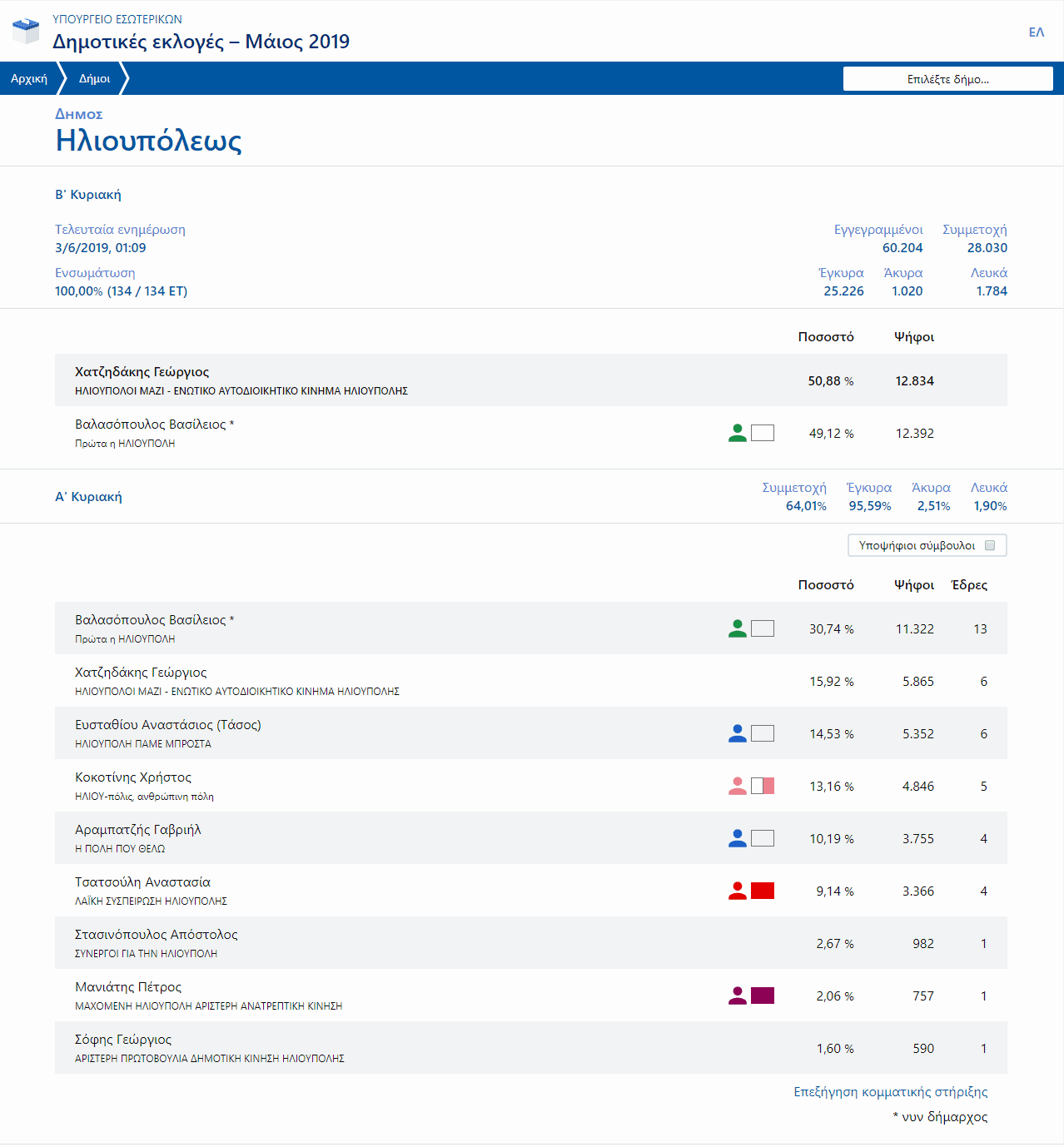Click red person icon beside Τσατσούλη Αναστασία
Viewport: 1064px width, 1147px height.
737,891
